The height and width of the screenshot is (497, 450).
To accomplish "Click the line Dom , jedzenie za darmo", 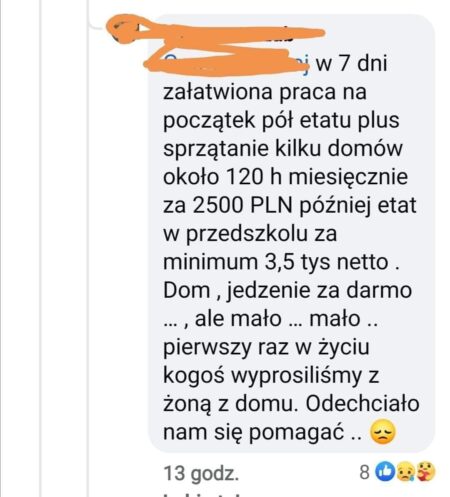I will [287, 290].
